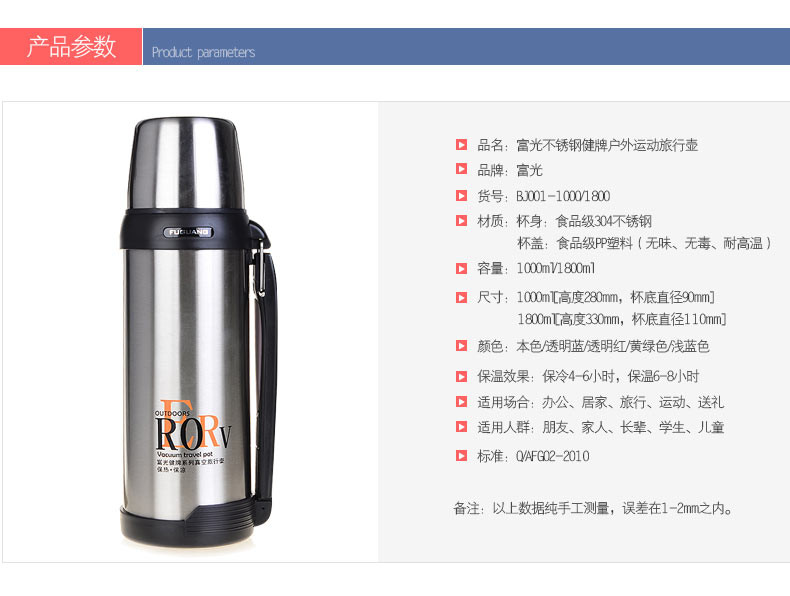Click the item number BJ001-1000/1800

point(563,196)
